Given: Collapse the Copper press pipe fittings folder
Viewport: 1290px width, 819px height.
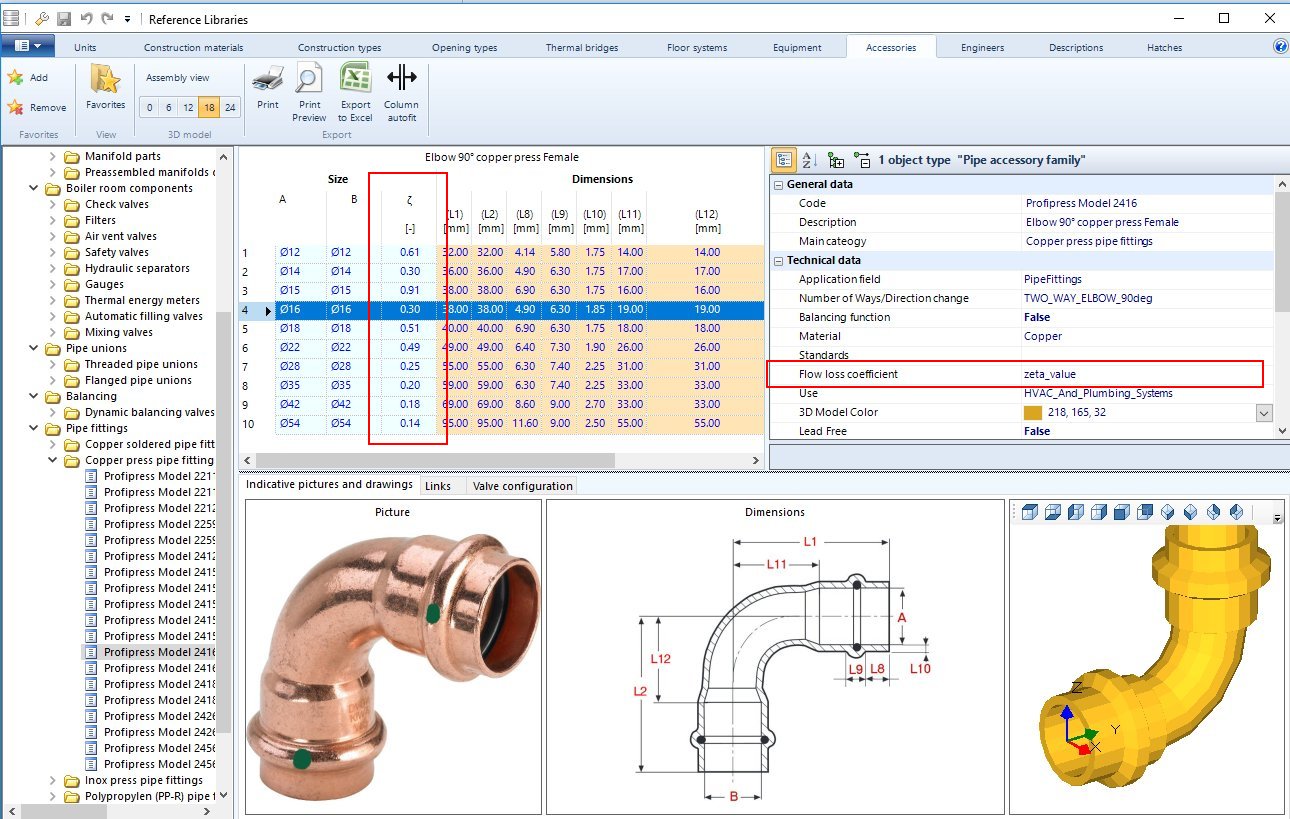Looking at the screenshot, I should [x=54, y=460].
